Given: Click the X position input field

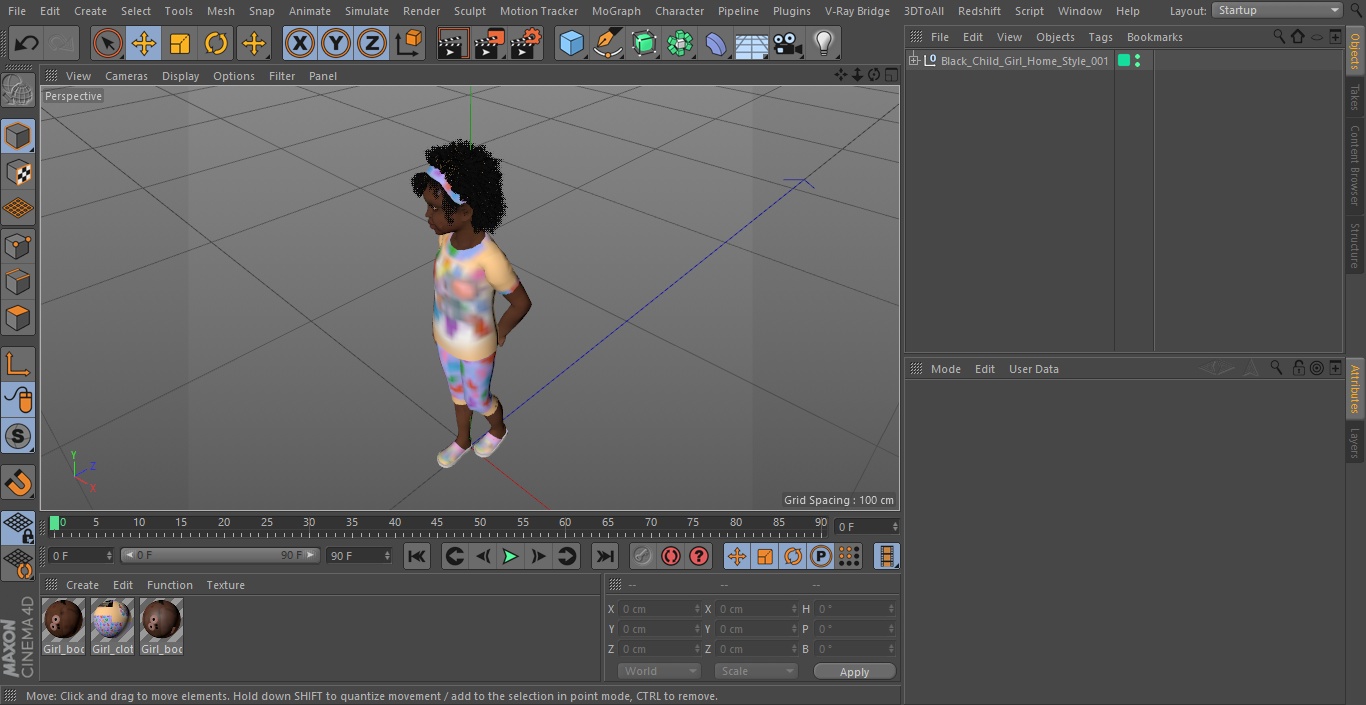Looking at the screenshot, I should click(x=660, y=609).
